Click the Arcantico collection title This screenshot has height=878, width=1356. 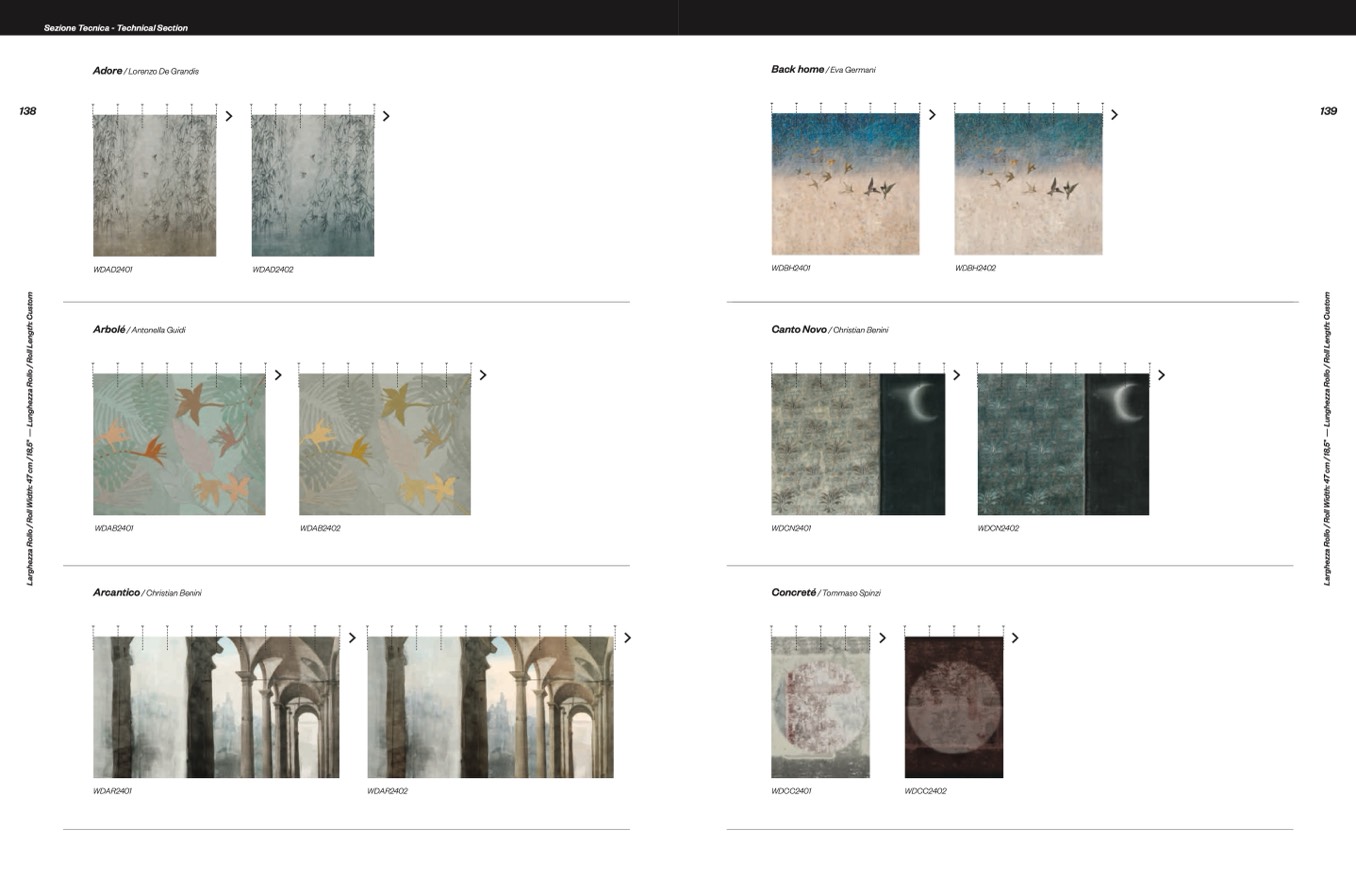pos(116,592)
